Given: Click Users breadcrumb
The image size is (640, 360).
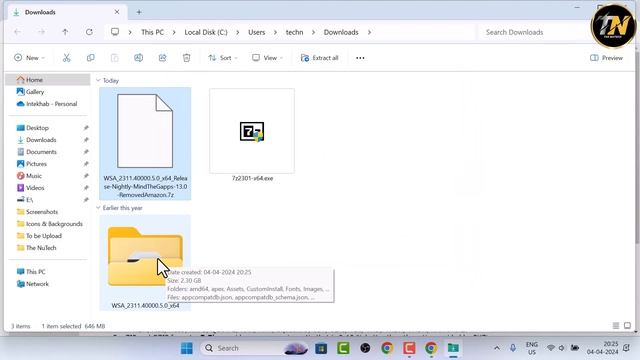Looking at the screenshot, I should click(x=256, y=32).
